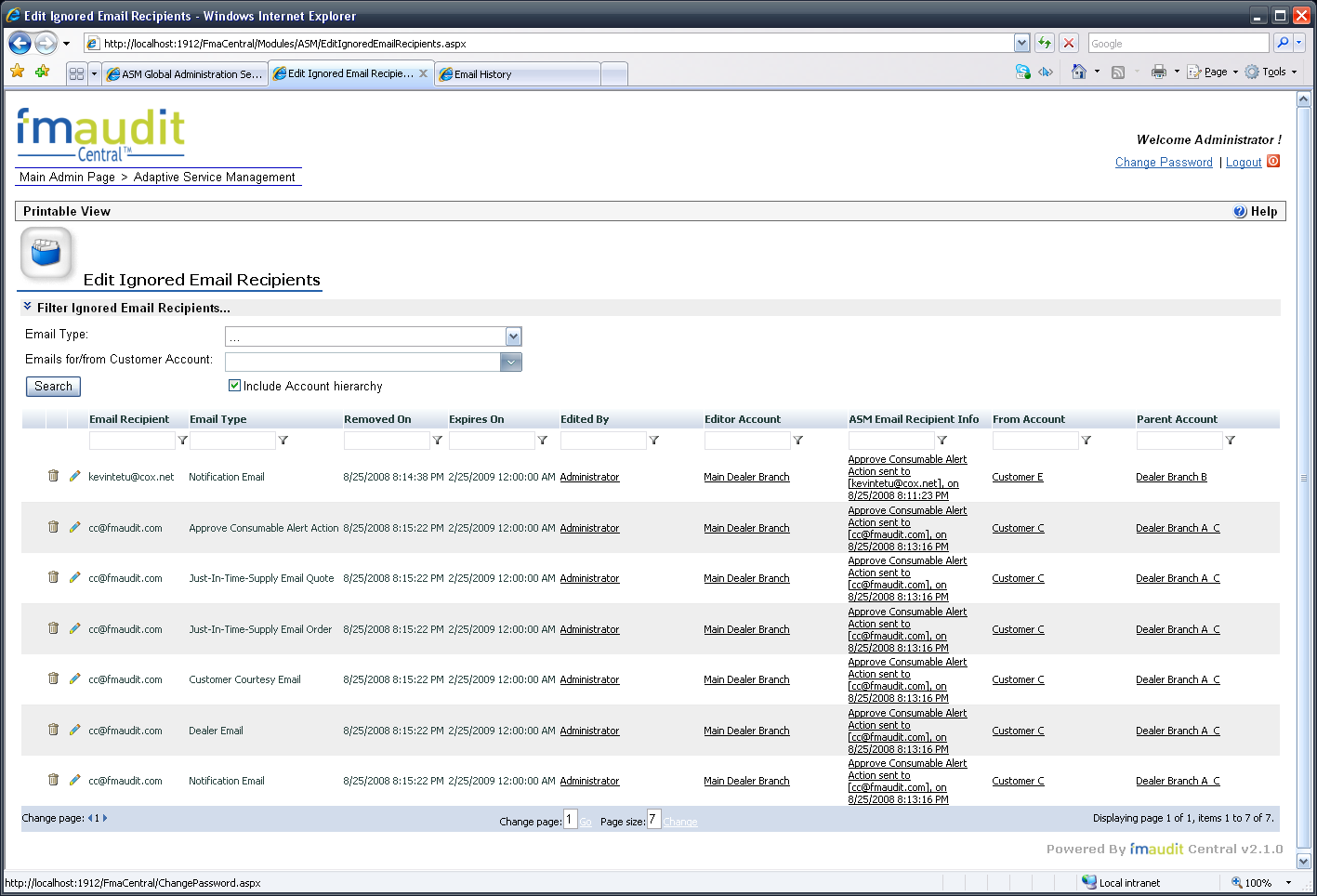The height and width of the screenshot is (896, 1317).
Task: Go to next page arrow in pager
Action: (105, 818)
